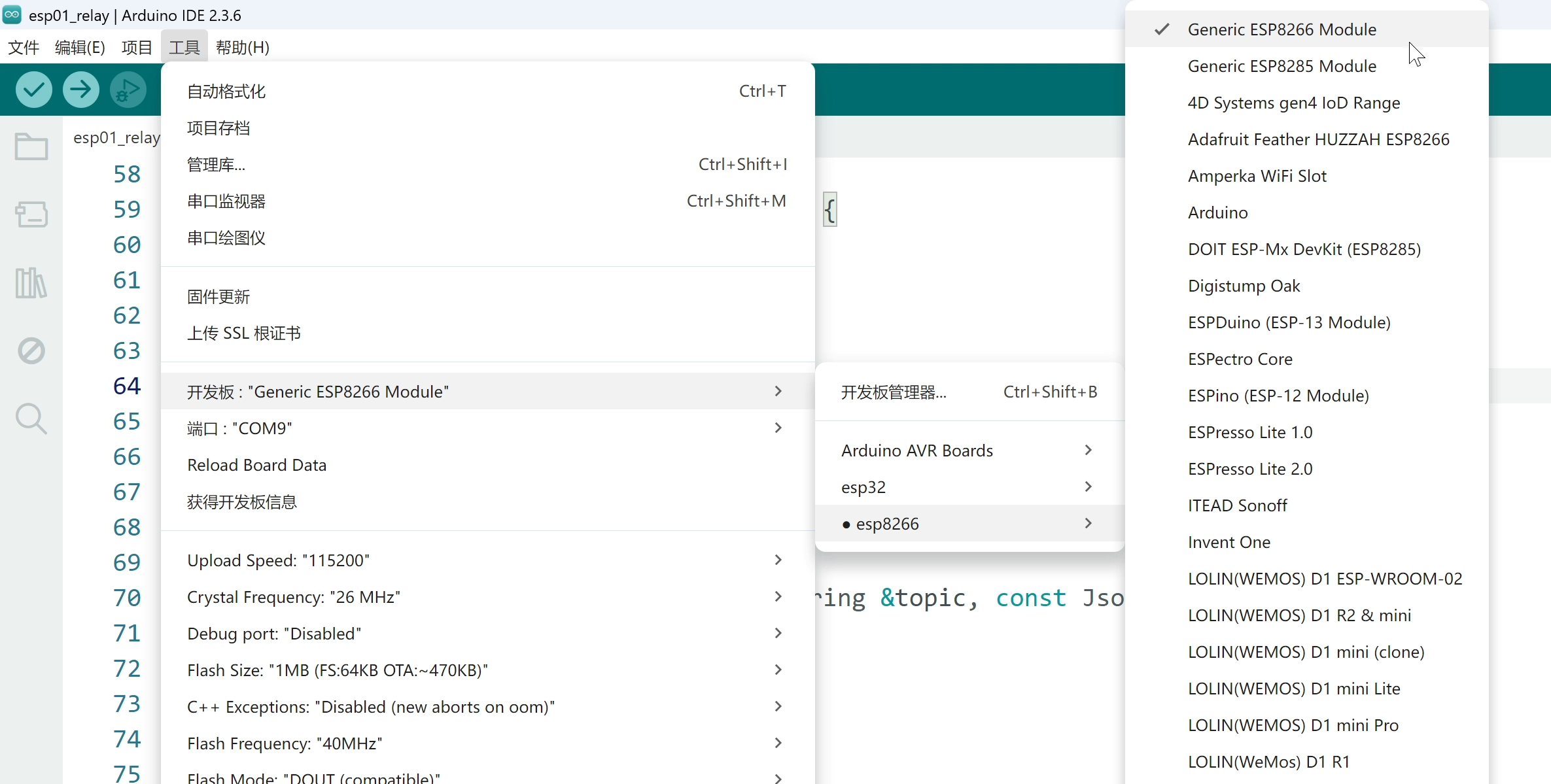Image resolution: width=1551 pixels, height=784 pixels.
Task: Expand Flash Size 1MB options
Action: click(x=487, y=670)
